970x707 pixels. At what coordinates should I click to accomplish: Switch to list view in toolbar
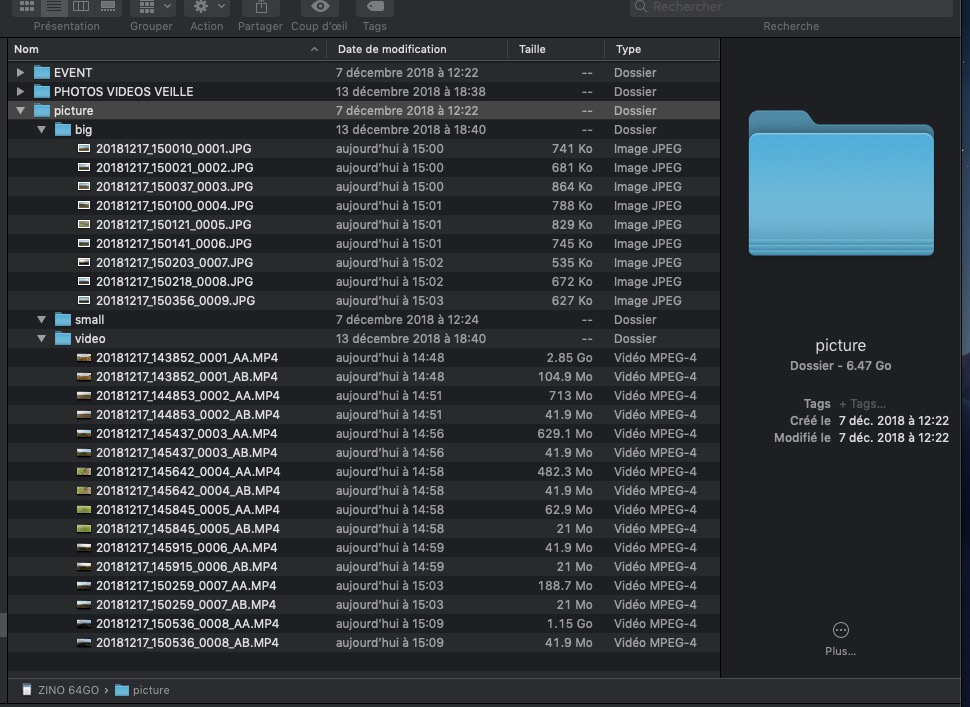(54, 7)
